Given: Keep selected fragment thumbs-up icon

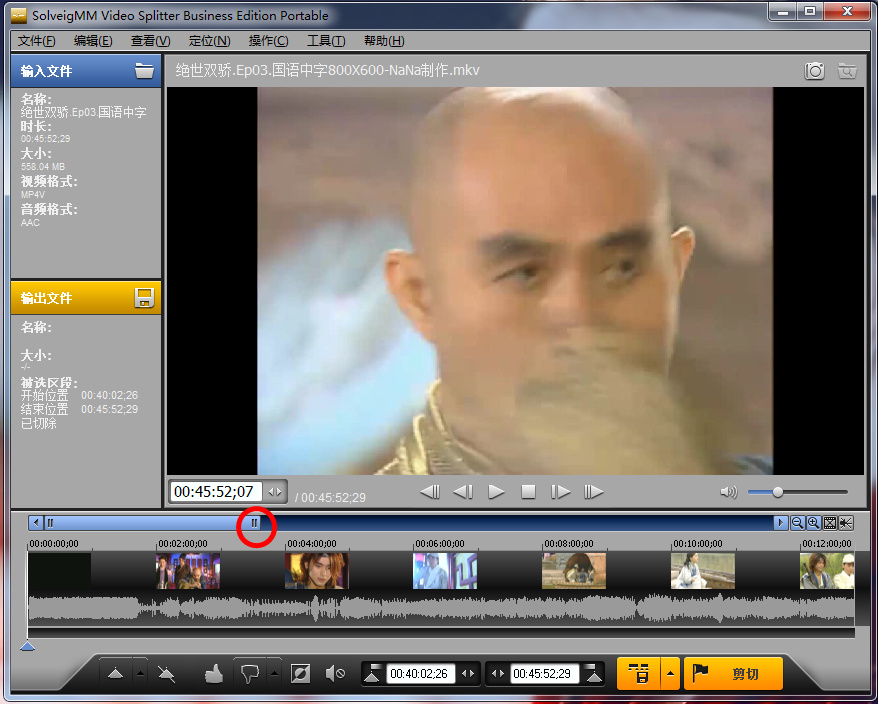Looking at the screenshot, I should [213, 673].
